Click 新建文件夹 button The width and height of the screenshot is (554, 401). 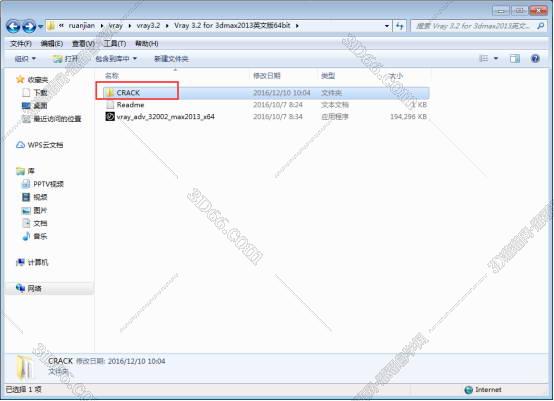[171, 59]
